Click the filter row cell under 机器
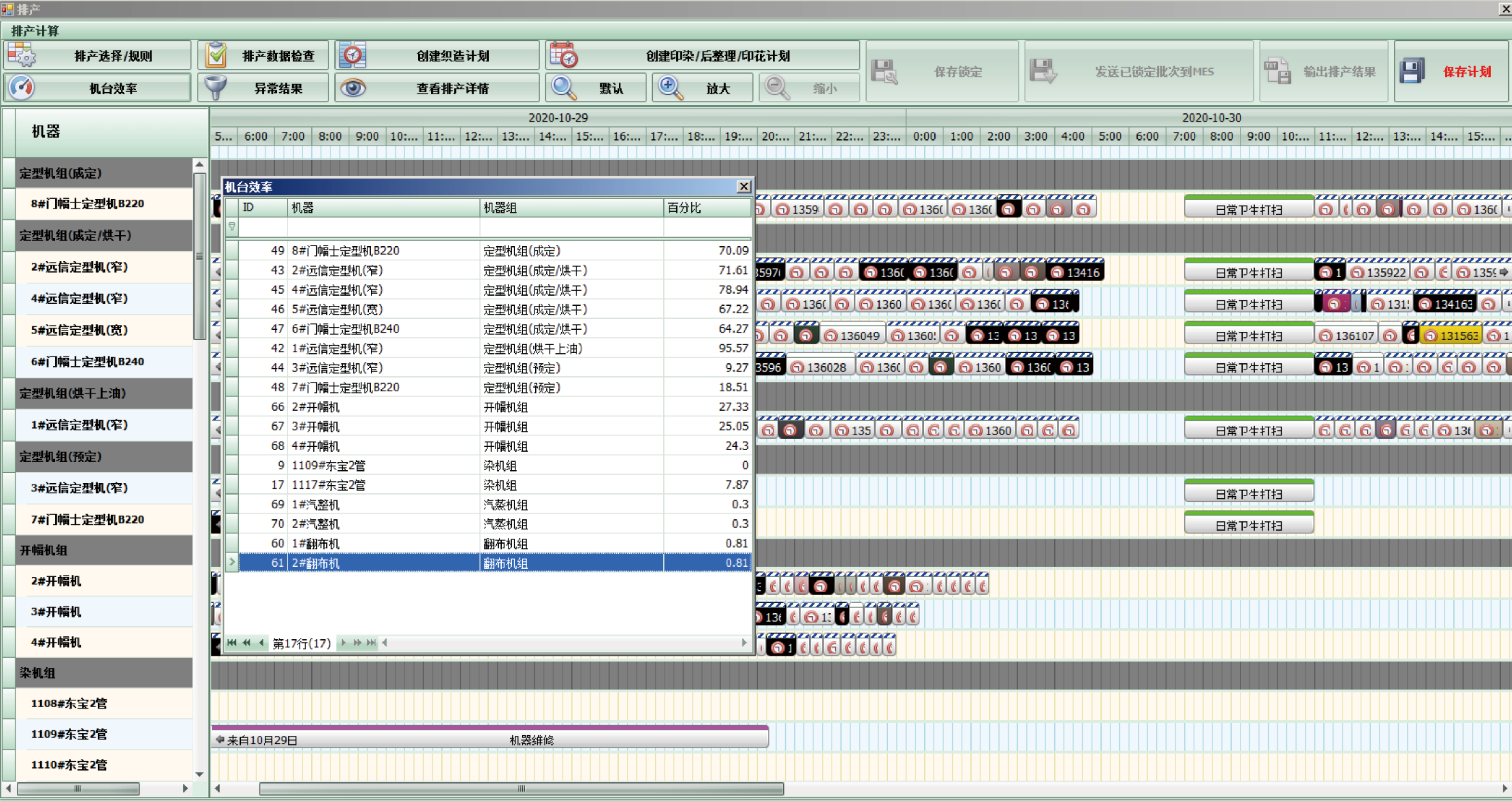1512x802 pixels. (383, 227)
